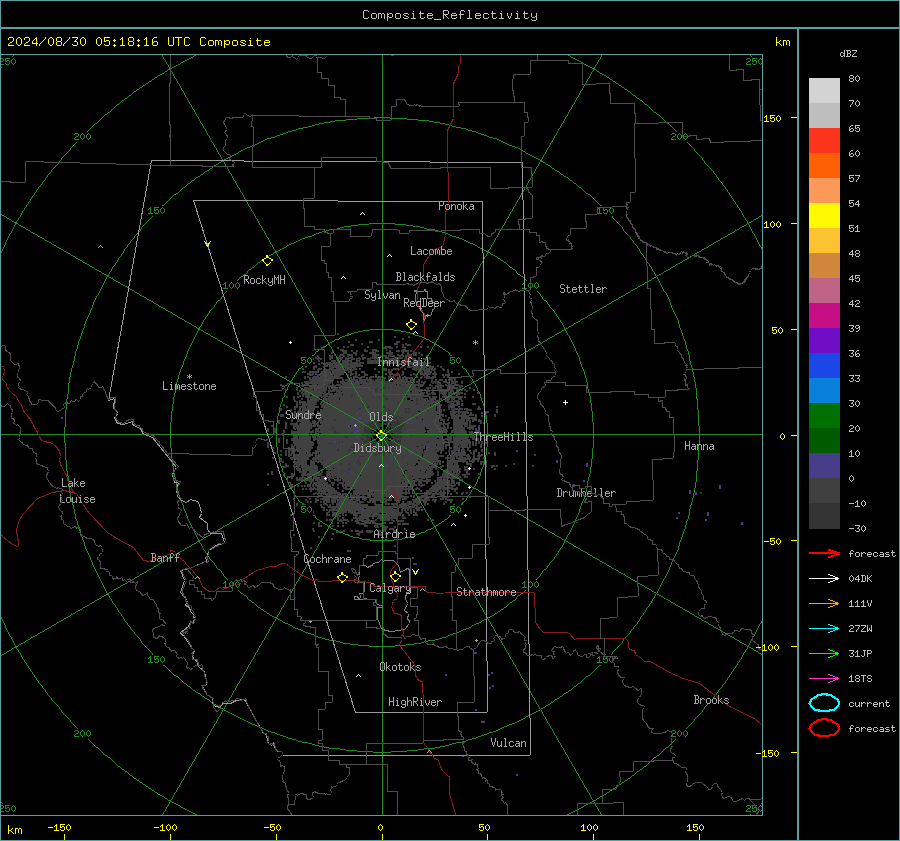Click the Sundre city label
The height and width of the screenshot is (841, 900).
tap(303, 414)
